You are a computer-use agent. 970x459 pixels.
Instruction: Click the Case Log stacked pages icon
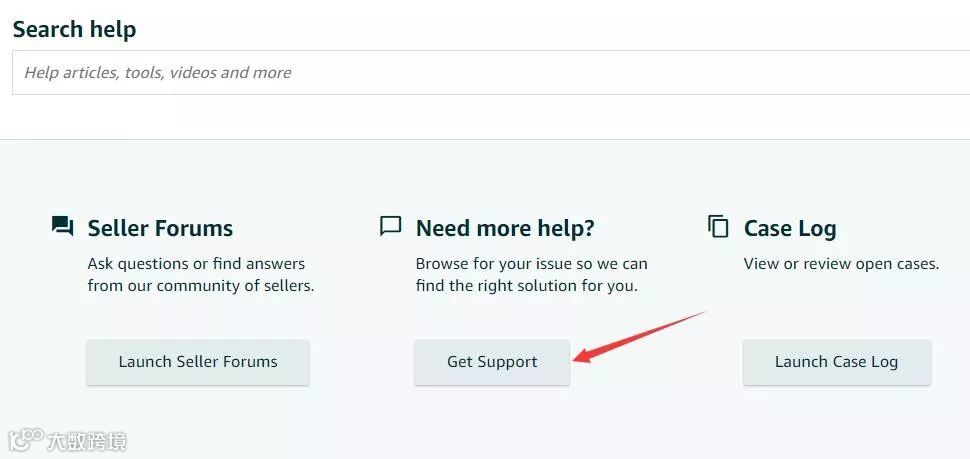pyautogui.click(x=718, y=227)
